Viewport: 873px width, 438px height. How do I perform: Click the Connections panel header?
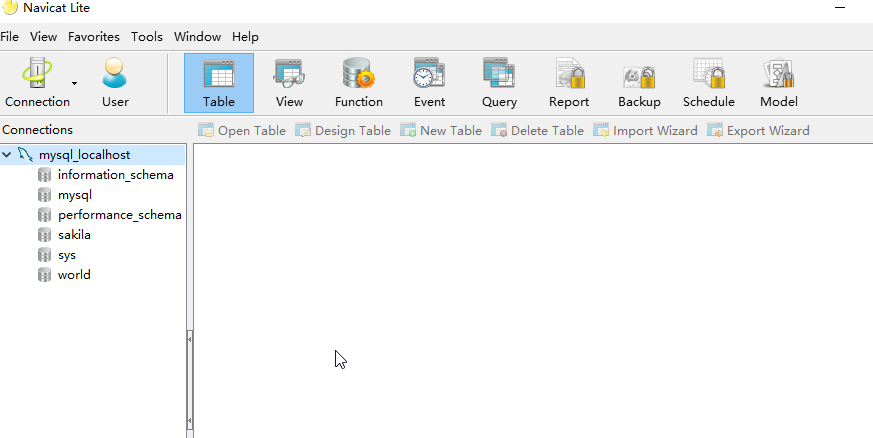37,130
